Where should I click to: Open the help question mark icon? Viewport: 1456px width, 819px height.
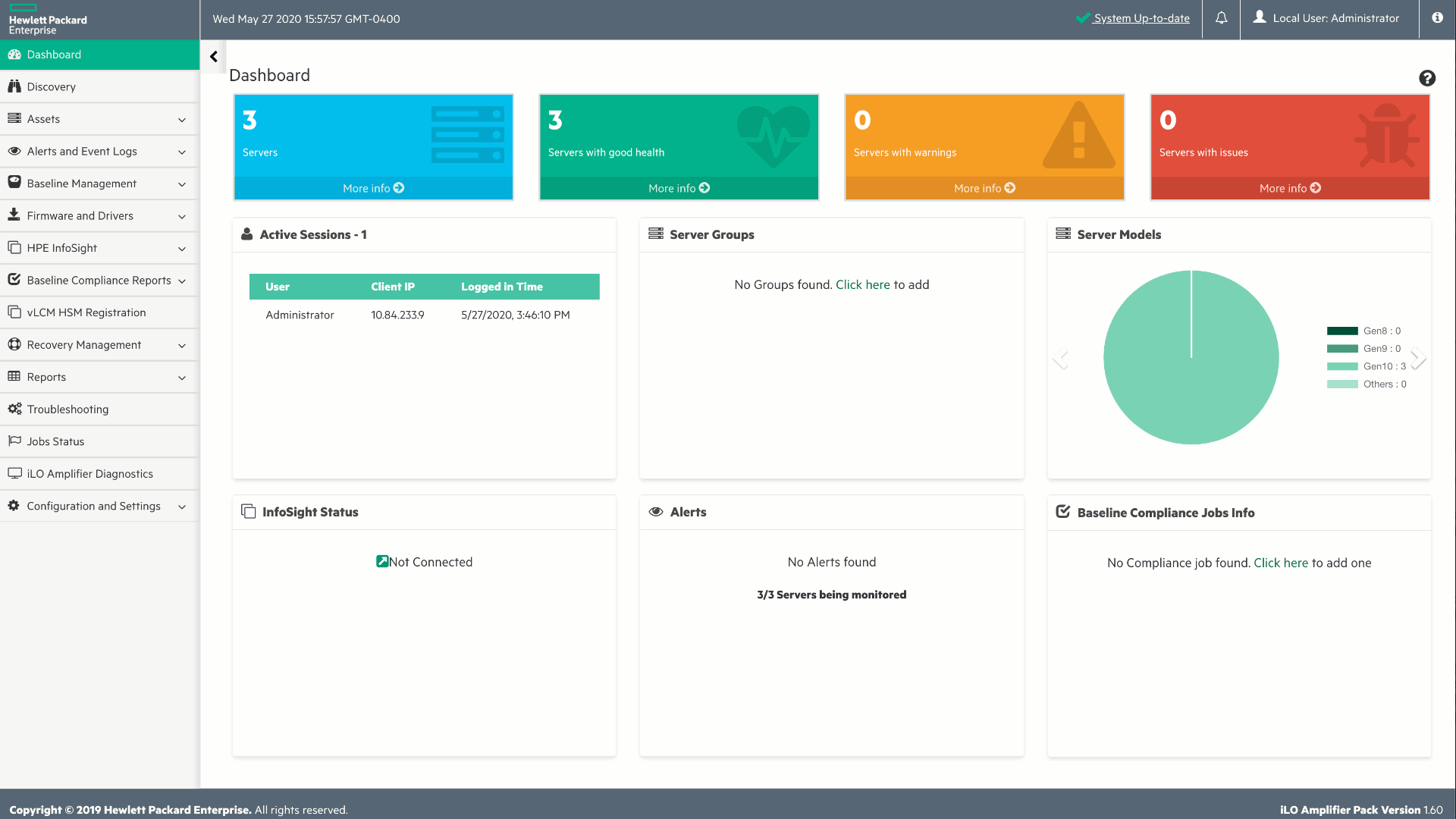[x=1427, y=78]
